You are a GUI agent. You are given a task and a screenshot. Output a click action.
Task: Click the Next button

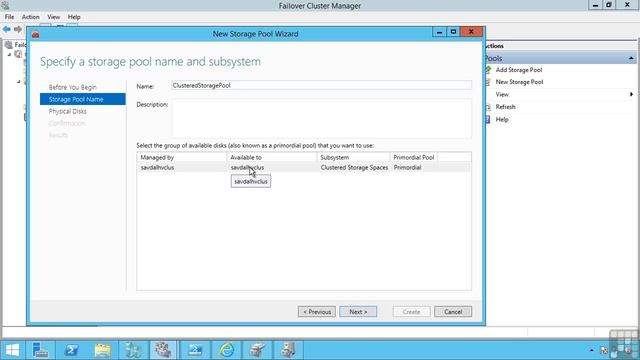click(358, 312)
